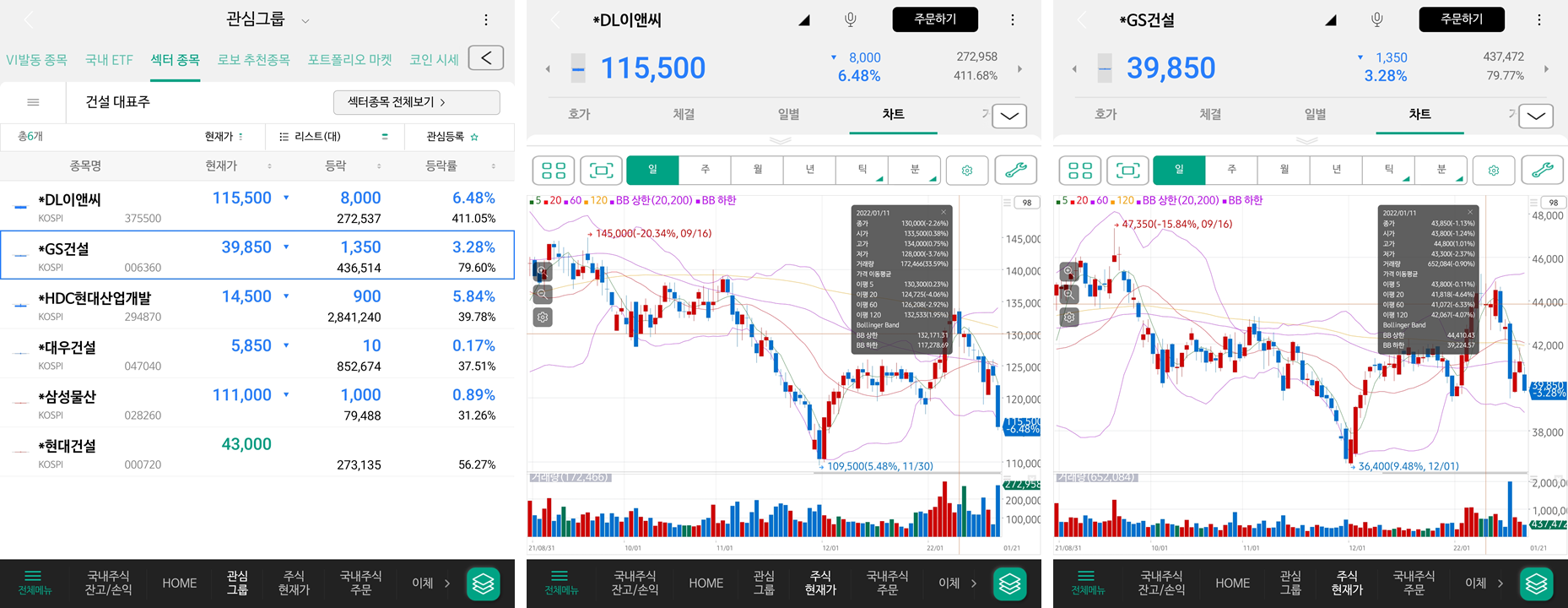Select 일 daily period in DL이앤씨 chart
Image resolution: width=1568 pixels, height=608 pixels.
click(x=652, y=171)
